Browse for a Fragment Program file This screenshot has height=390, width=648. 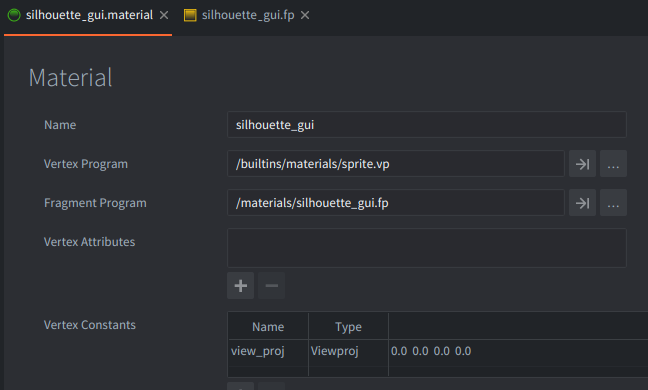tap(613, 203)
